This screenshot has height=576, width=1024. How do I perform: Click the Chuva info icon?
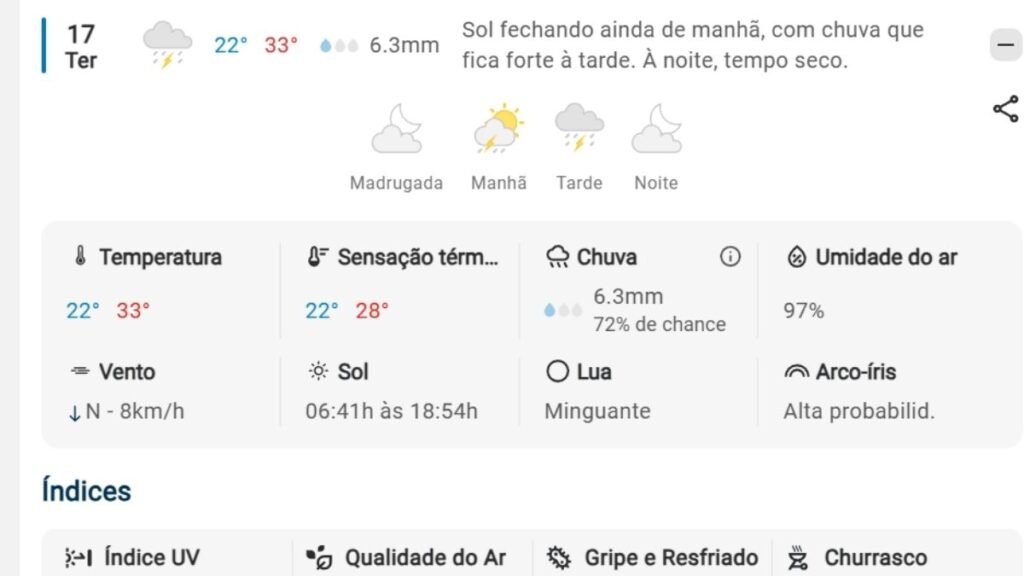coord(730,257)
